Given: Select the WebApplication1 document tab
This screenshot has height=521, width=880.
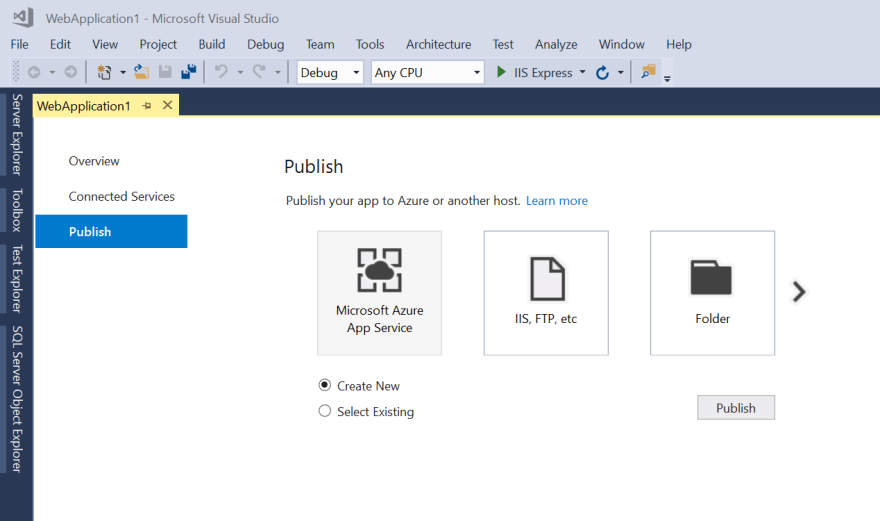Looking at the screenshot, I should click(x=84, y=106).
